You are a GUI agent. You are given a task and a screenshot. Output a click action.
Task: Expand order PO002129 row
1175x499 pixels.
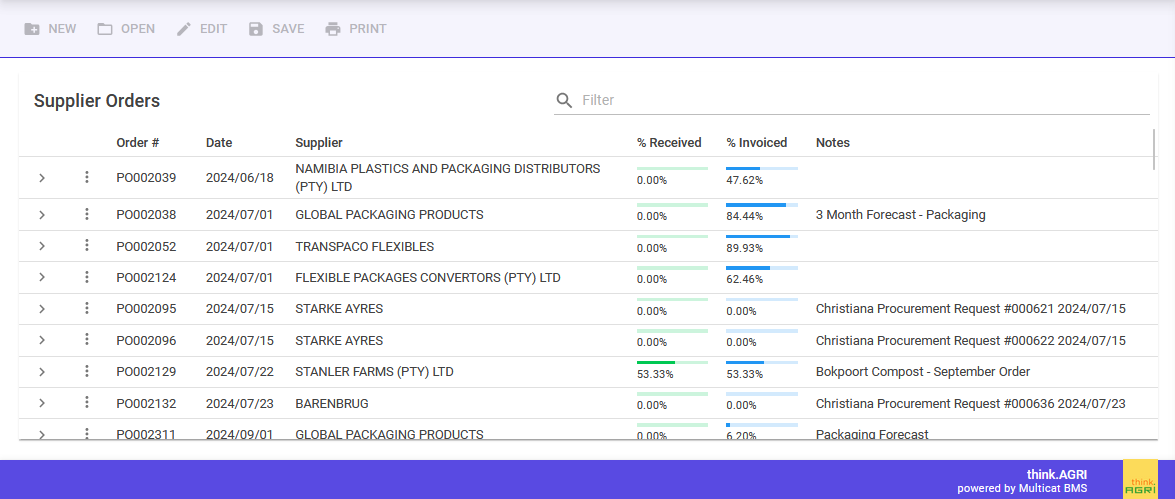[x=42, y=372]
